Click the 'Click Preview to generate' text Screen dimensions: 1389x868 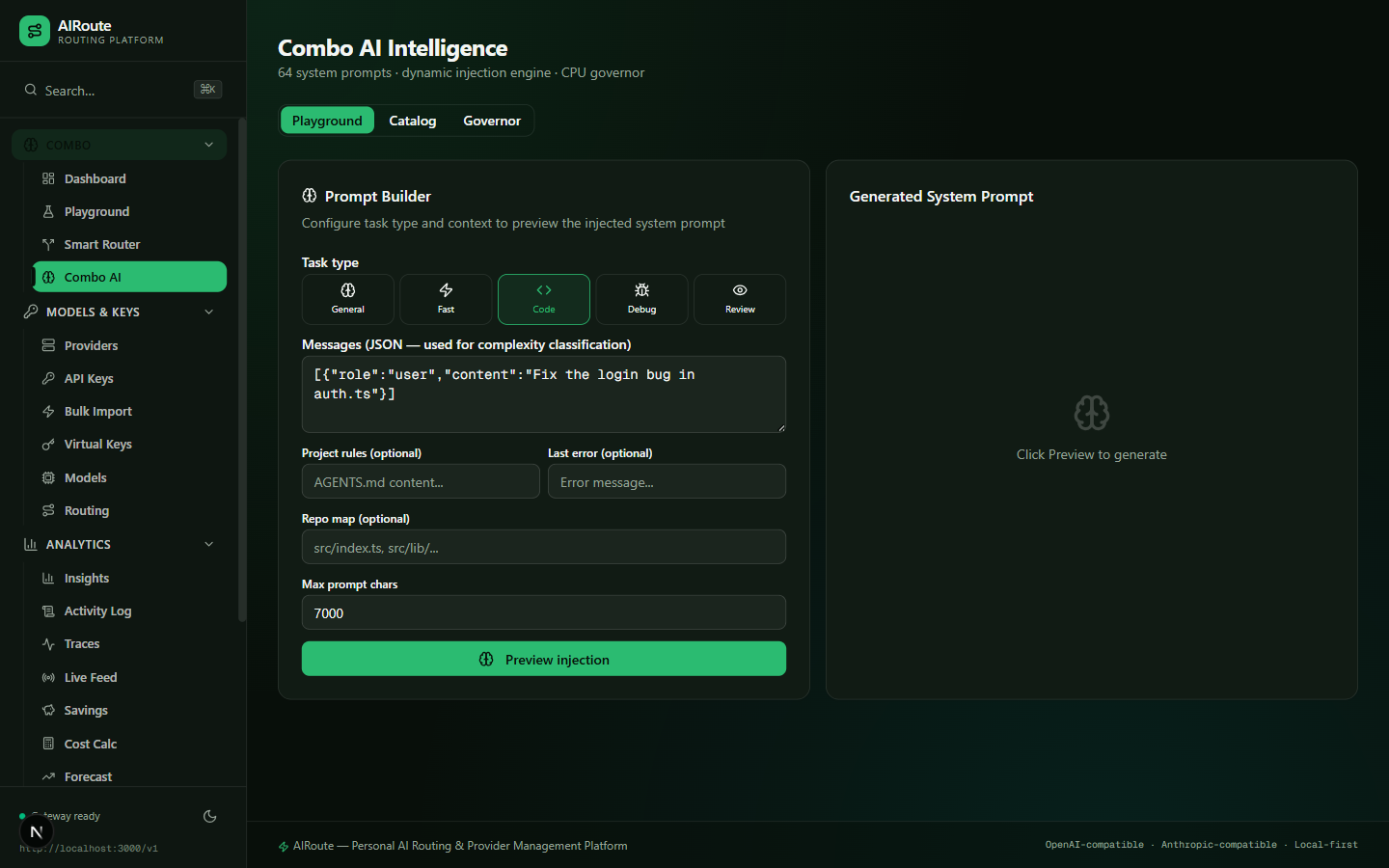(1092, 454)
